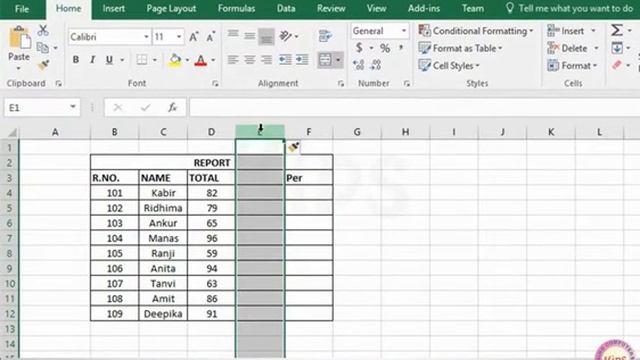Switch to the Page Layout tab

click(x=171, y=9)
